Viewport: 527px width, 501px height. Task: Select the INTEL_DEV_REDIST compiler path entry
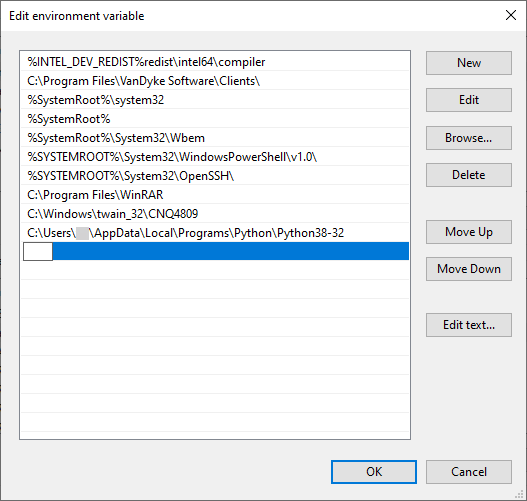click(x=215, y=62)
